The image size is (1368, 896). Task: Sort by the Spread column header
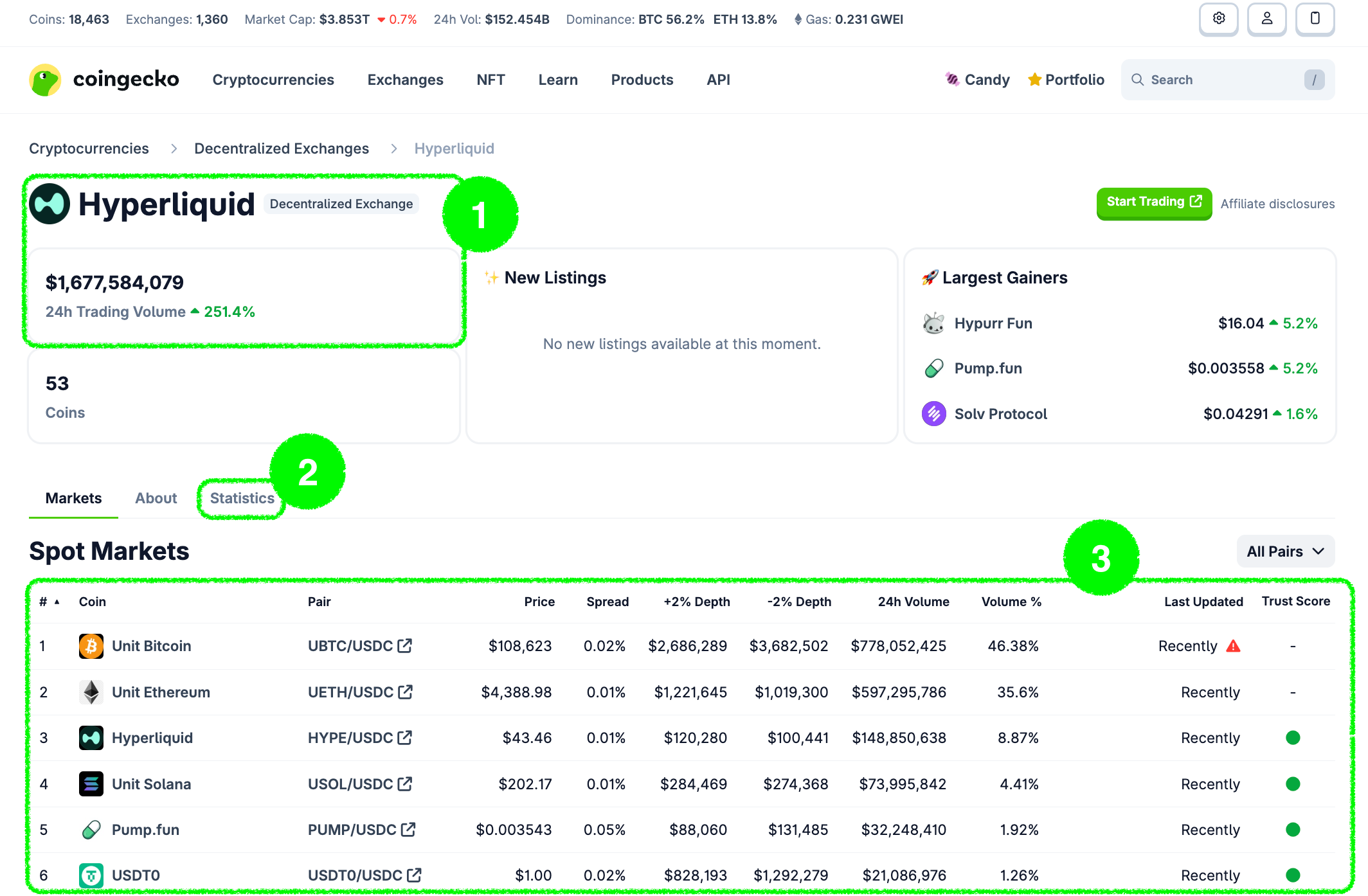[607, 602]
